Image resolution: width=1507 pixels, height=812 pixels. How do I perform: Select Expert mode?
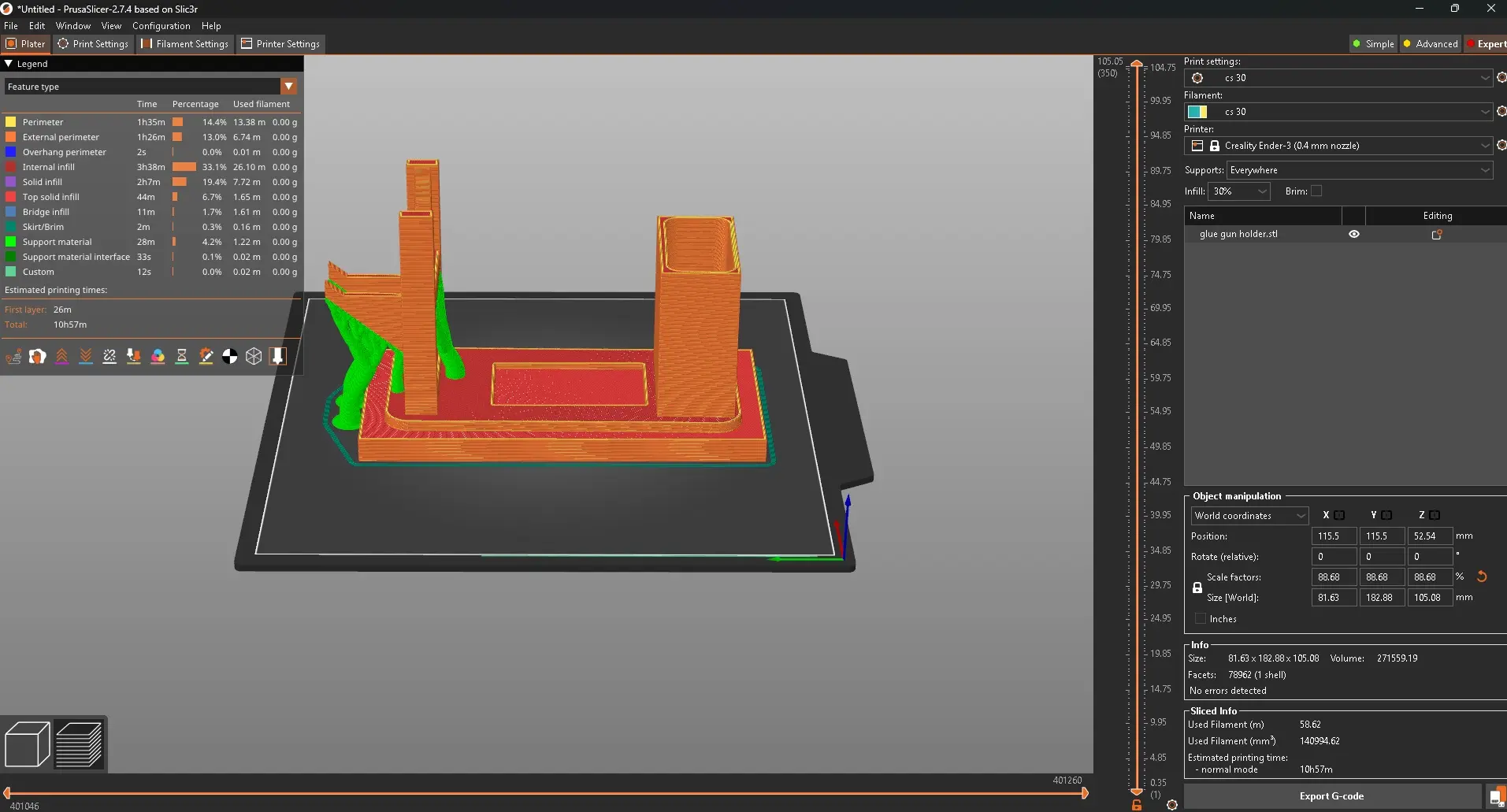[x=1486, y=44]
